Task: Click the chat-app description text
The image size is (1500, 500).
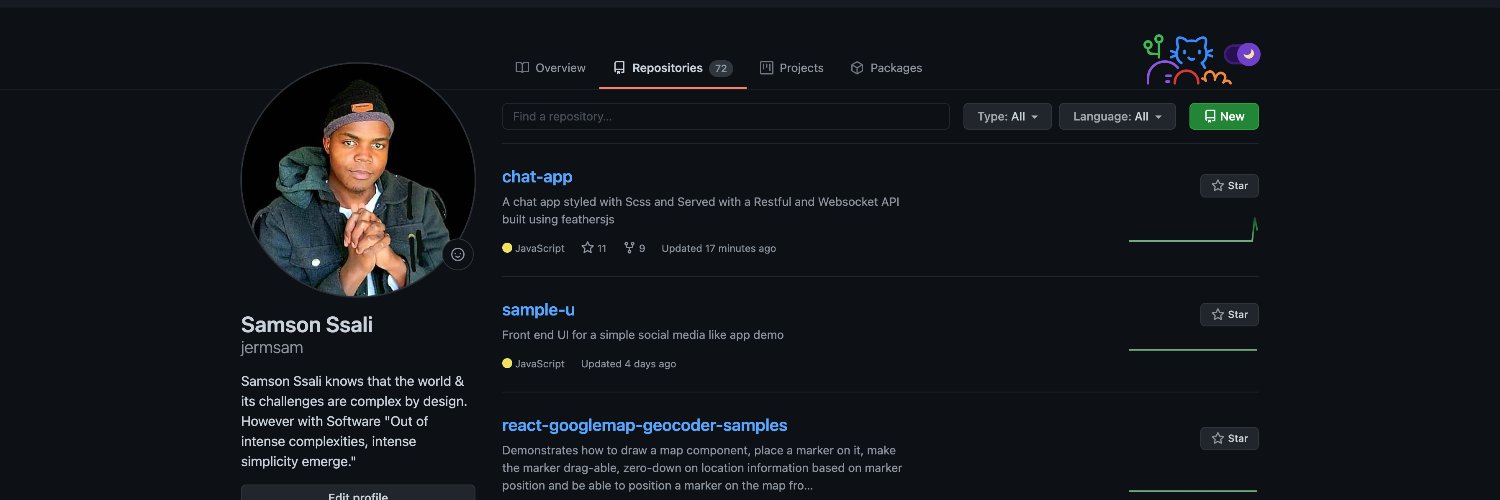Action: click(x=701, y=210)
